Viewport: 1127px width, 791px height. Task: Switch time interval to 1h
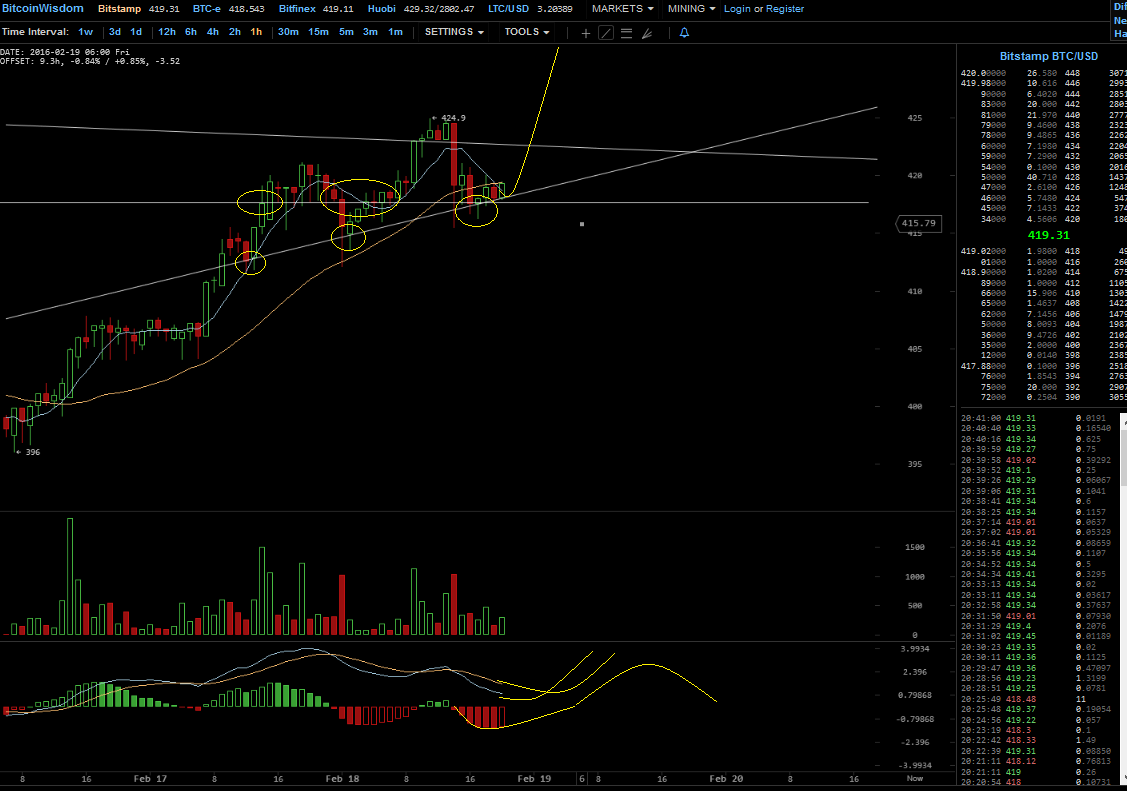[256, 32]
